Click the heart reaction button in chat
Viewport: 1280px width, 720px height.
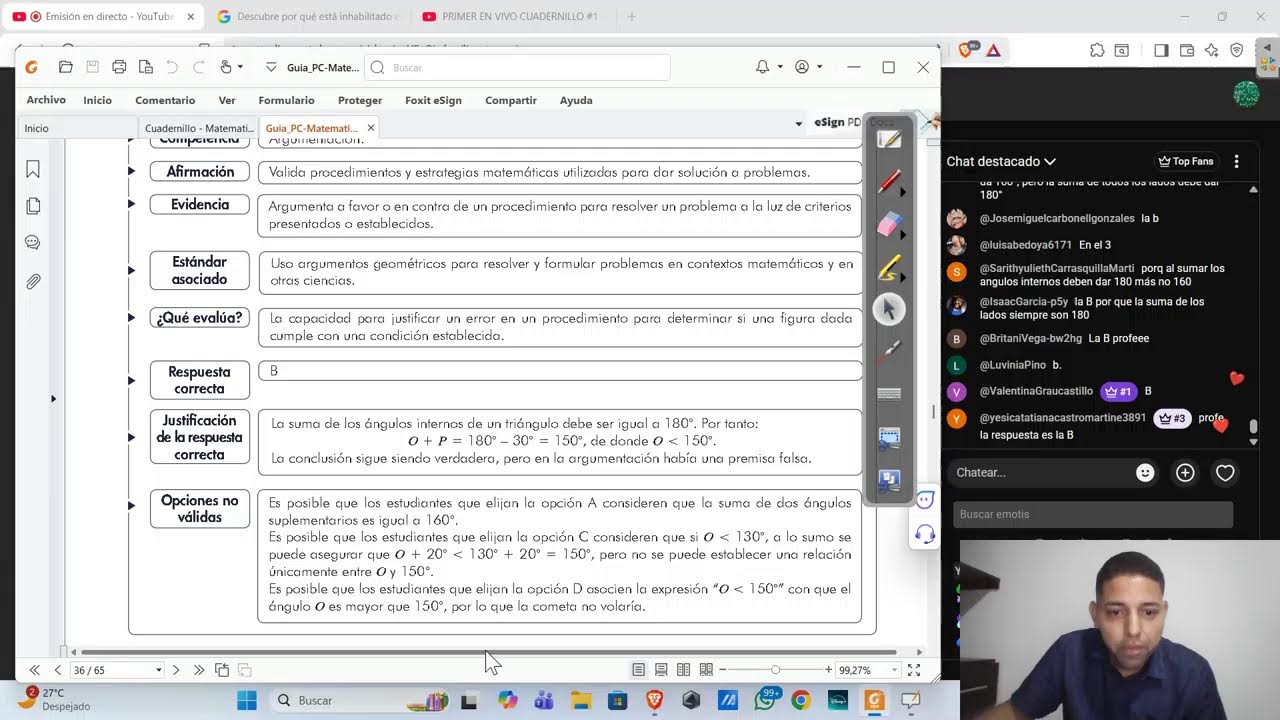(x=1225, y=472)
